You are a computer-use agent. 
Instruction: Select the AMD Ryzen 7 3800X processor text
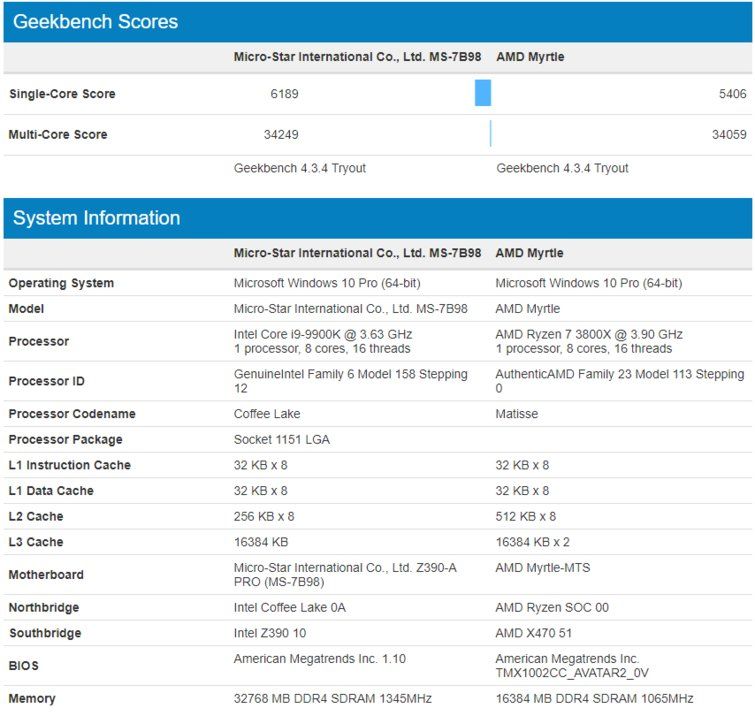tap(589, 334)
